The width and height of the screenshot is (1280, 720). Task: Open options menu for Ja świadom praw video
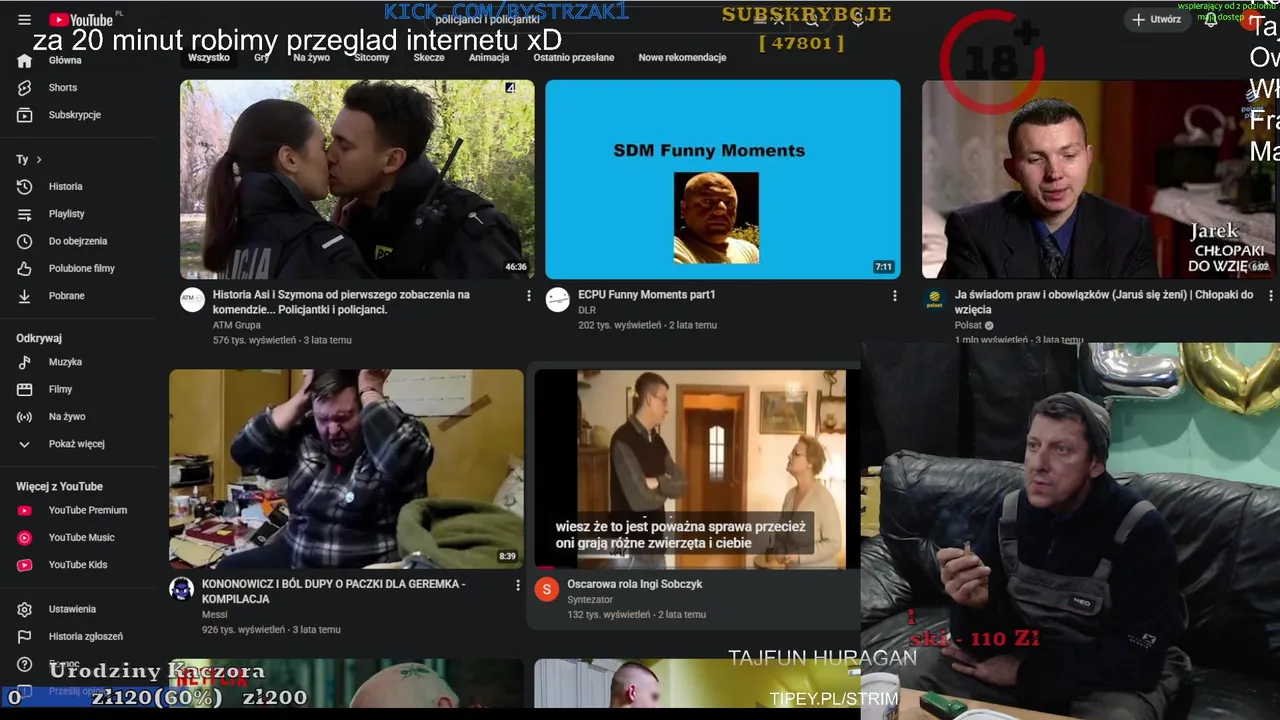click(1271, 296)
